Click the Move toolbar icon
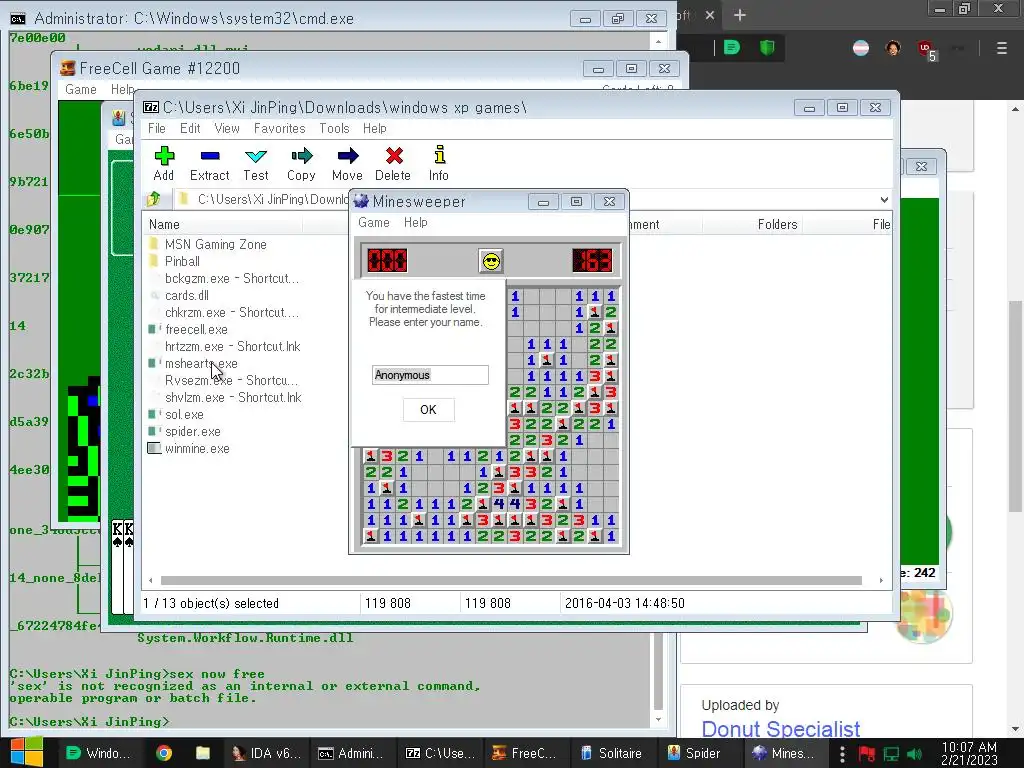 point(347,163)
